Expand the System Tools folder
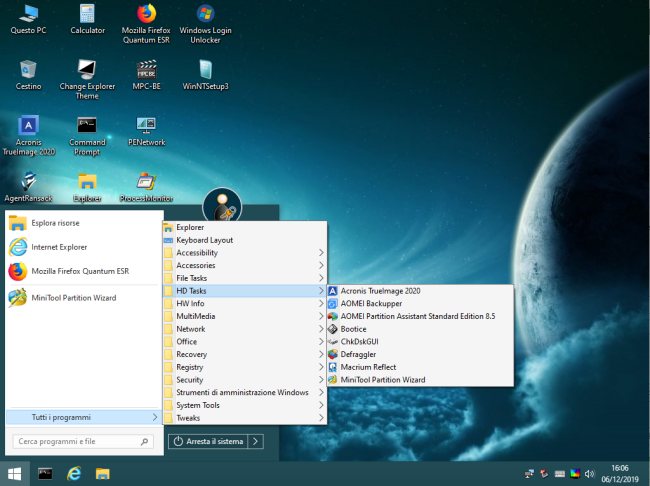The image size is (650, 486). [245, 405]
